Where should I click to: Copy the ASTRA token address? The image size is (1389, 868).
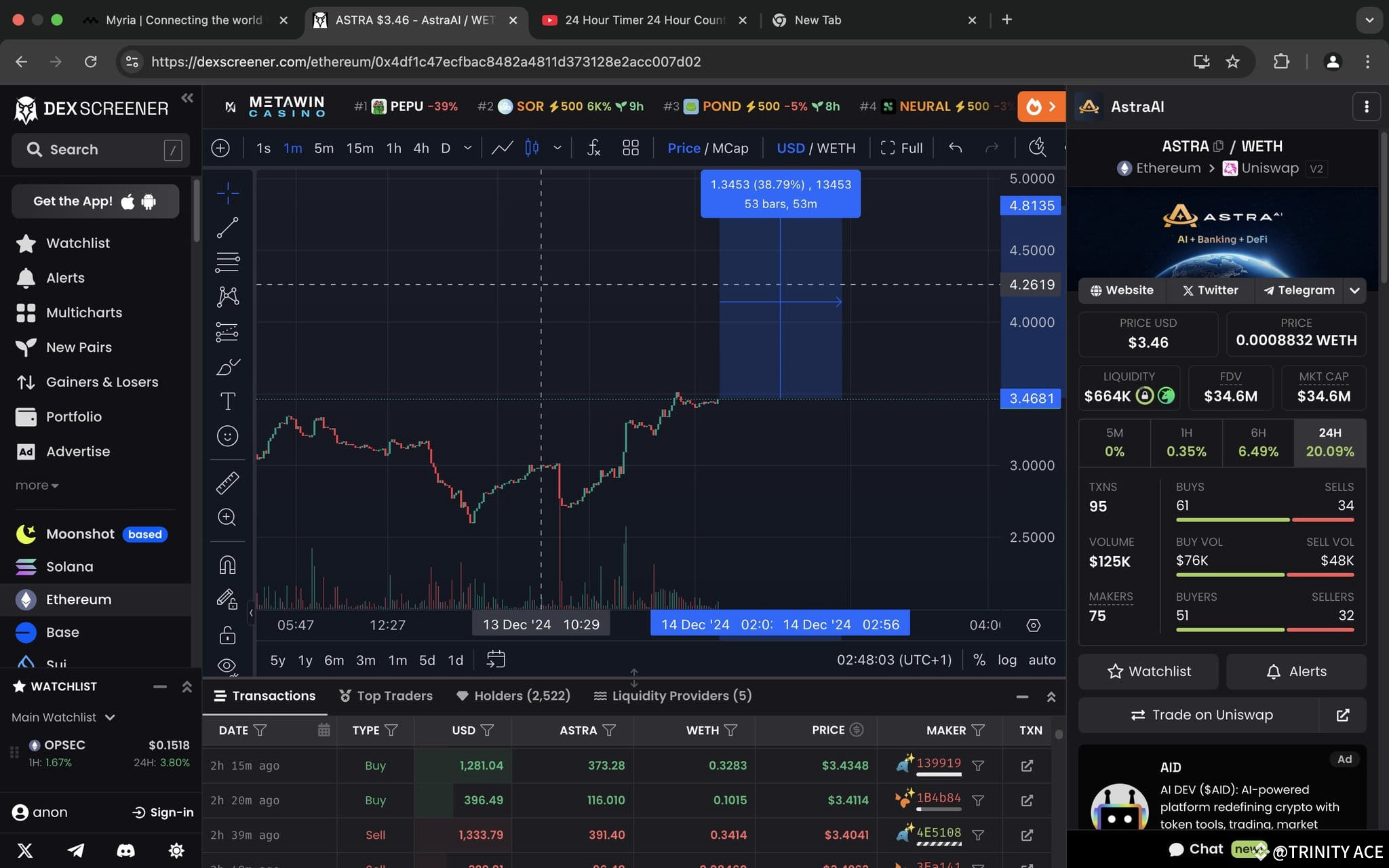tap(1219, 146)
